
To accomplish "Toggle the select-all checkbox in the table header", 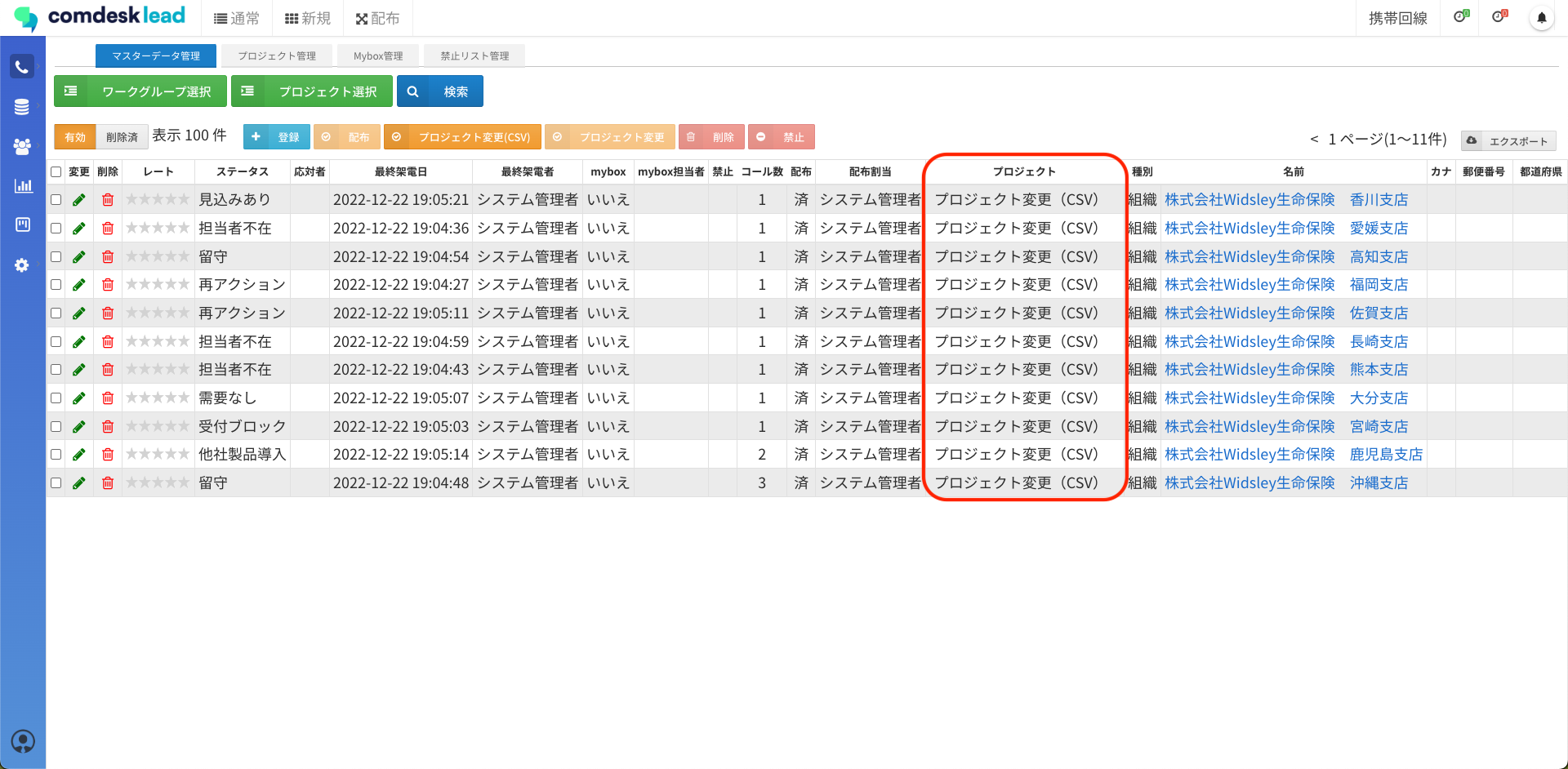I will [x=56, y=172].
